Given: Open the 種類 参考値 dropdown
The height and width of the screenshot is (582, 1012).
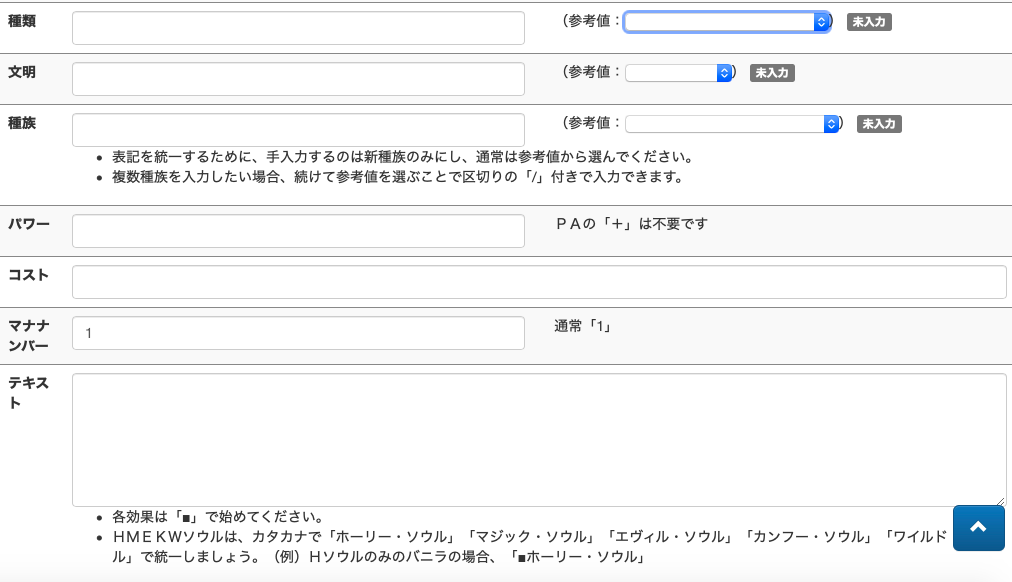Looking at the screenshot, I should 727,22.
